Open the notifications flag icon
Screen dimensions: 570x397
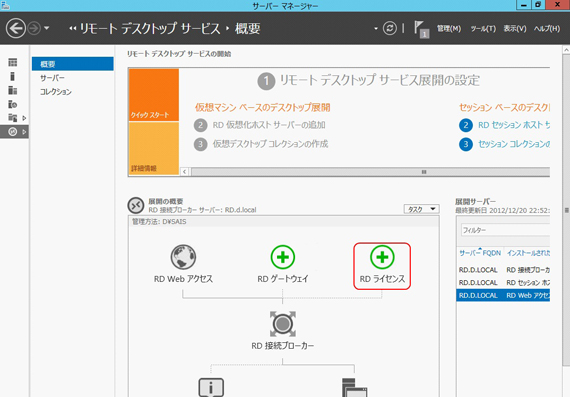(x=421, y=29)
